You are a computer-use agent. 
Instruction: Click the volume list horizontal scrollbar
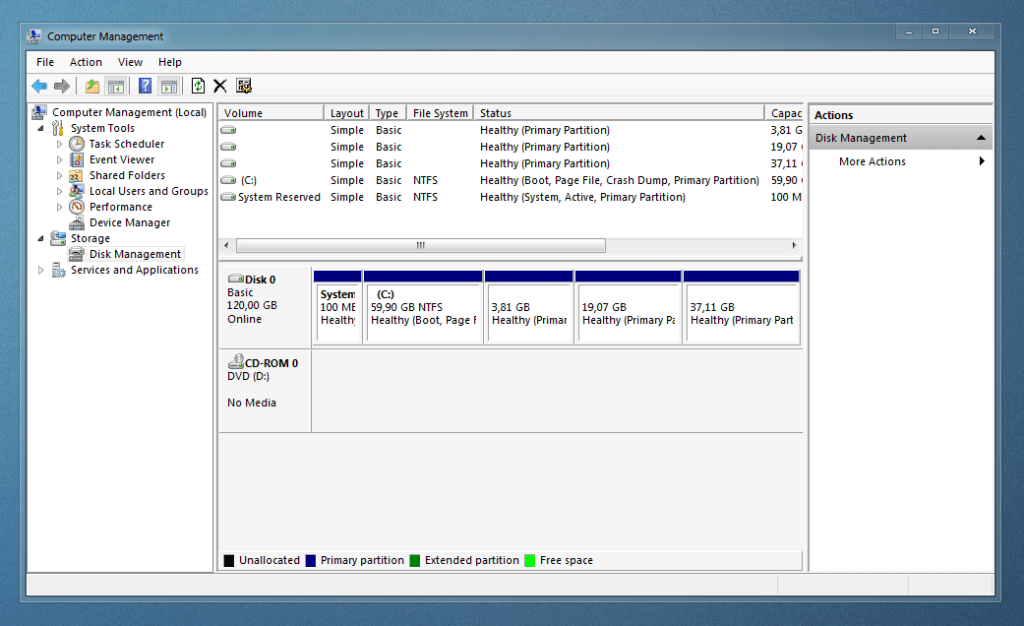tap(420, 245)
